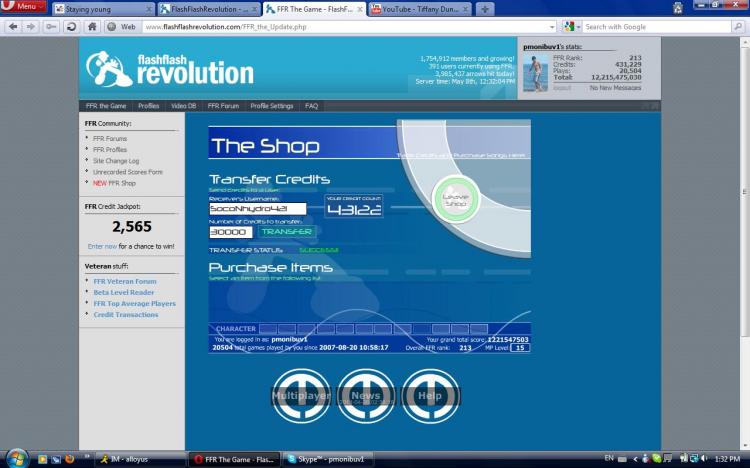
Task: Open the Beta Level Reader link
Action: click(123, 292)
